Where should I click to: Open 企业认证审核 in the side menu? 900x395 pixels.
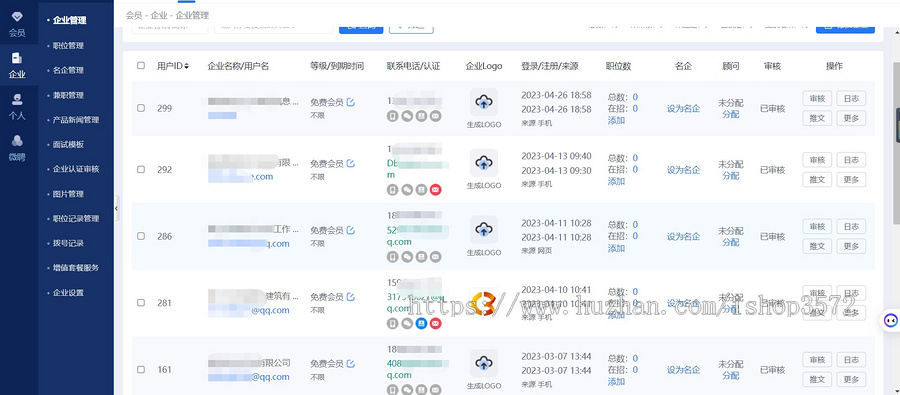tap(76, 169)
